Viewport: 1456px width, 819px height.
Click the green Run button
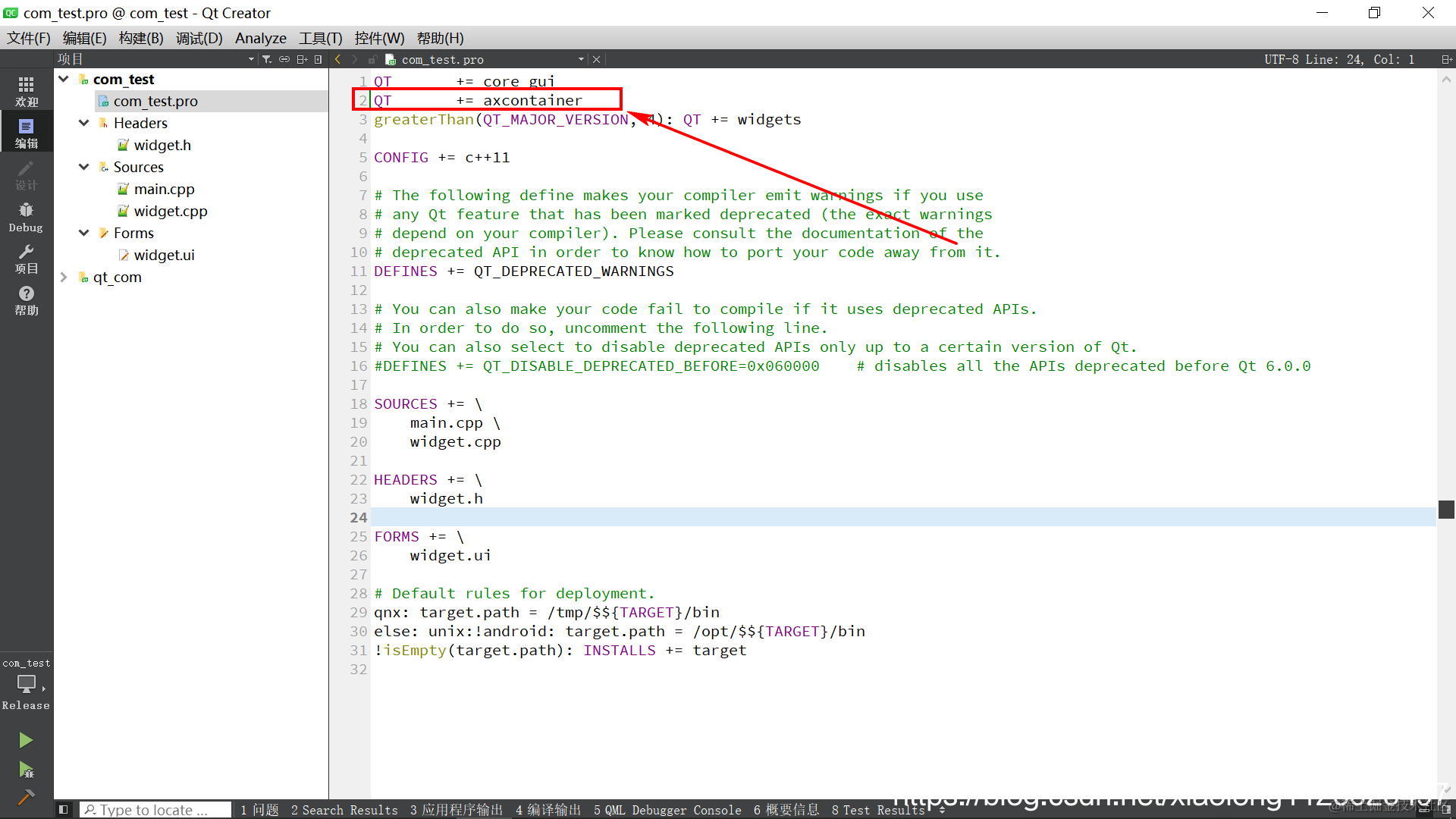point(26,740)
